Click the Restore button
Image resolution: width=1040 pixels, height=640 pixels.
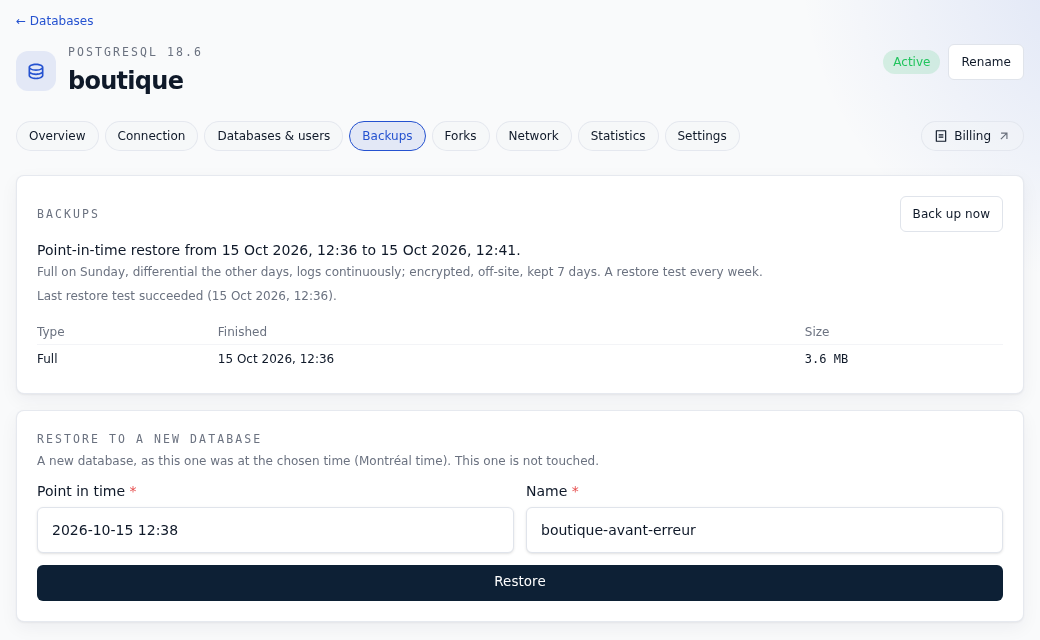pyautogui.click(x=520, y=582)
